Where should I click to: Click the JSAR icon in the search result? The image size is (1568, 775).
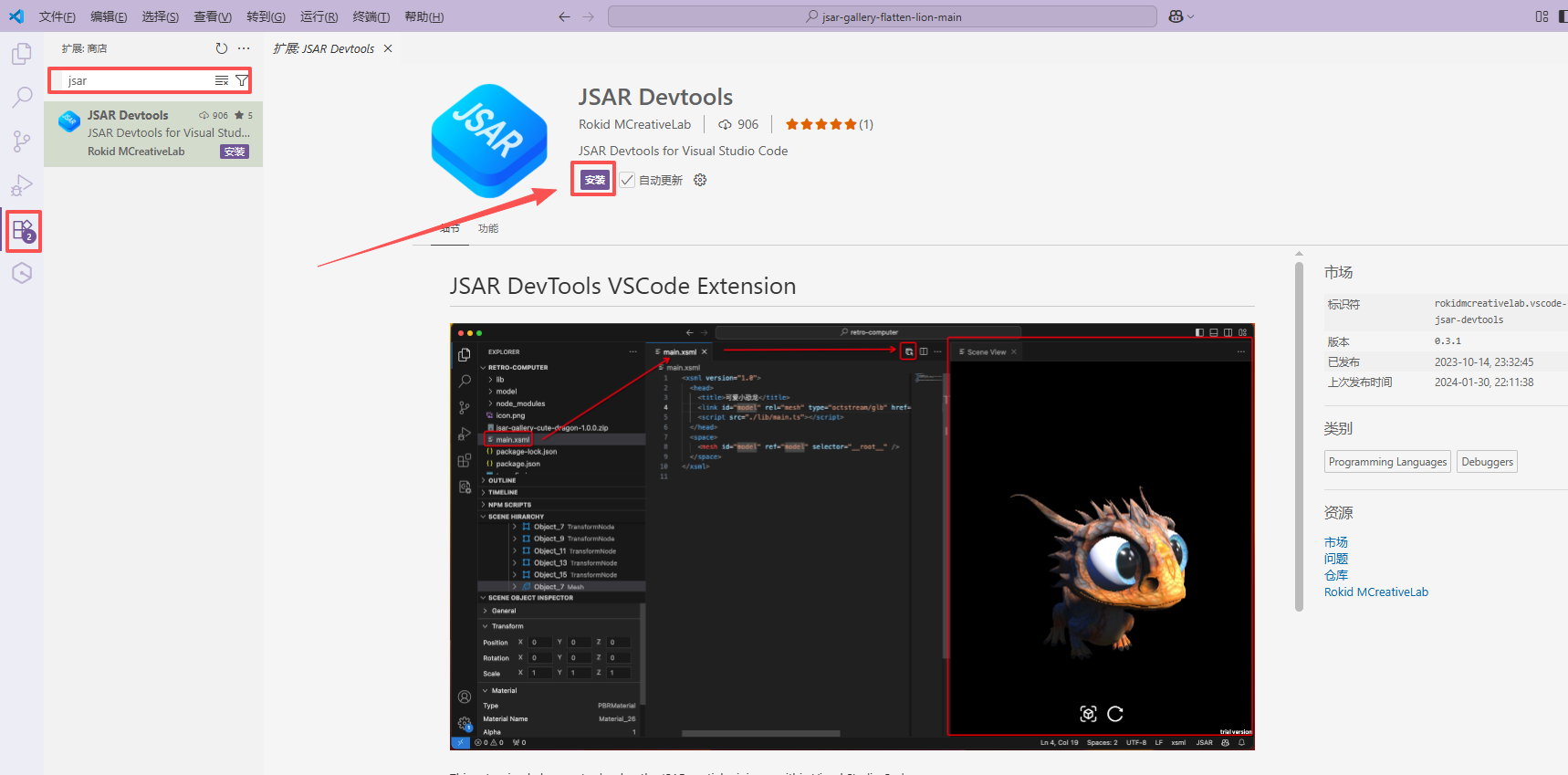69,121
